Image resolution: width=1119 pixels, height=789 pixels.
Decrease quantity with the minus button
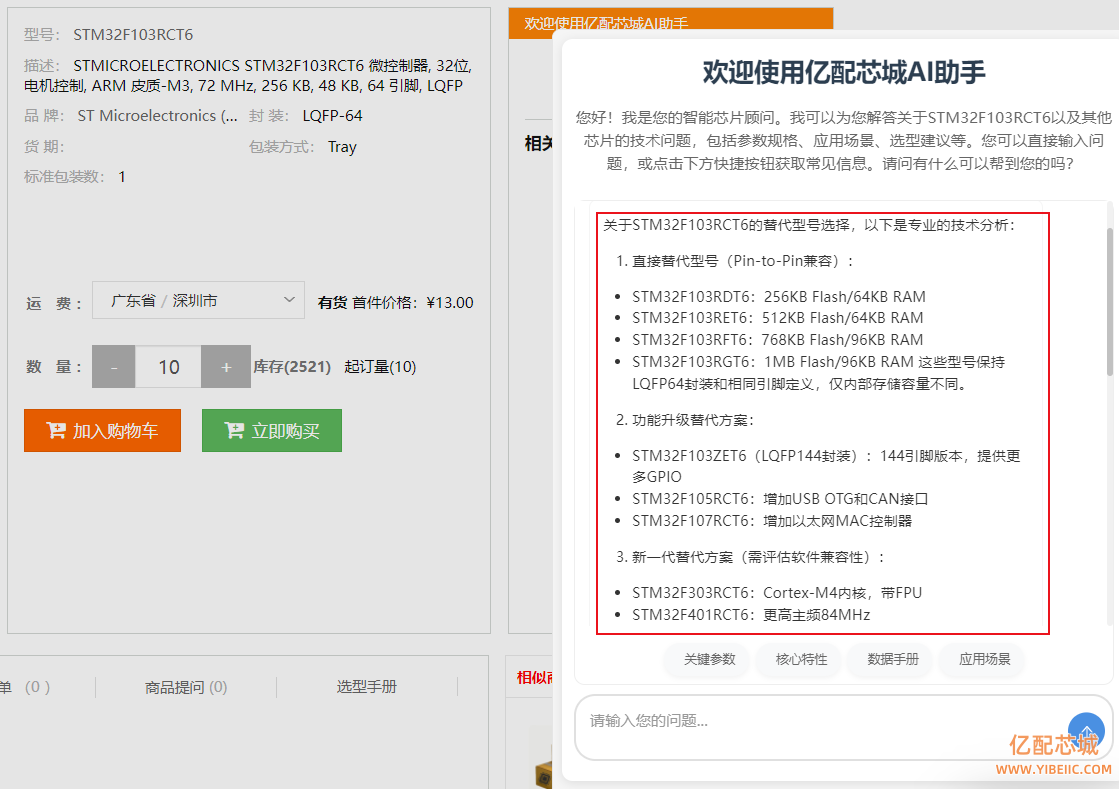coord(113,367)
